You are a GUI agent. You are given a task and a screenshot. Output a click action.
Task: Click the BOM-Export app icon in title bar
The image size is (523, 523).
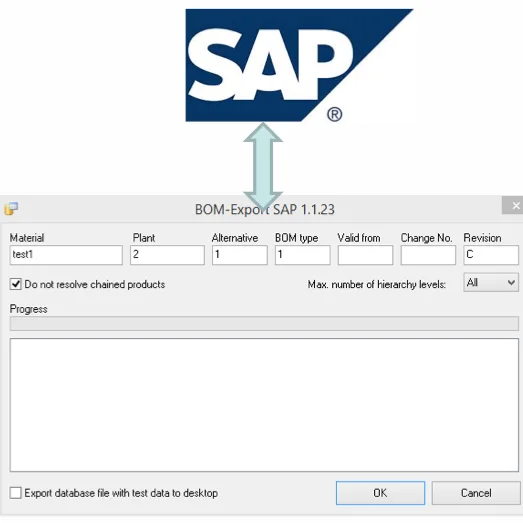pos(11,209)
